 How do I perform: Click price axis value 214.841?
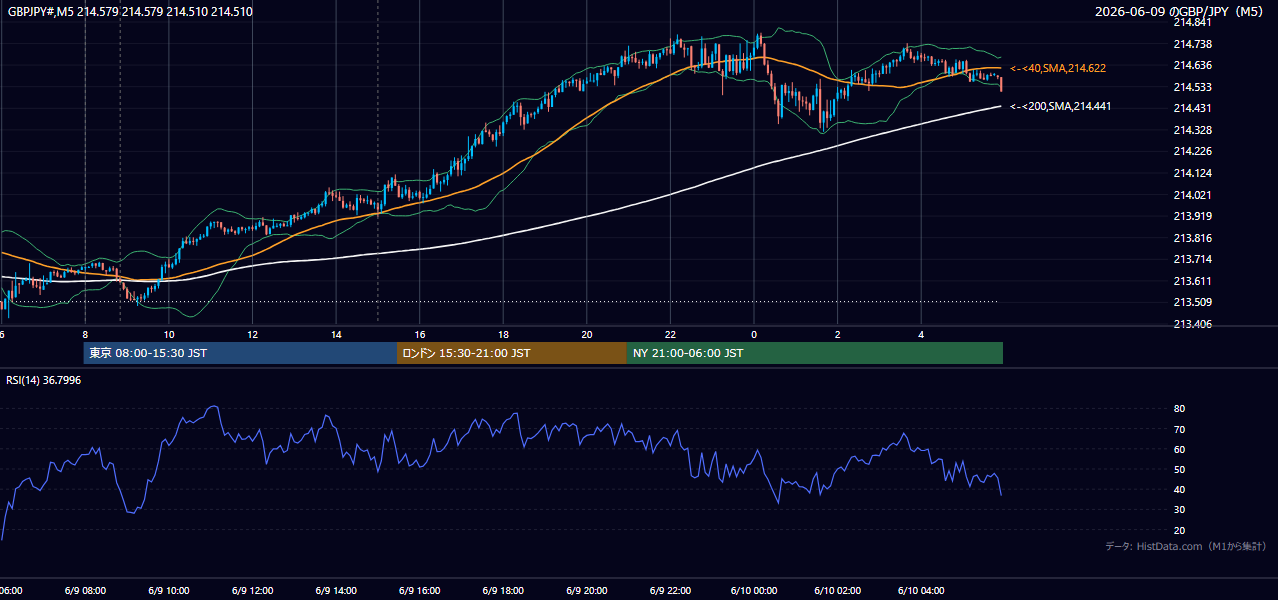1192,22
